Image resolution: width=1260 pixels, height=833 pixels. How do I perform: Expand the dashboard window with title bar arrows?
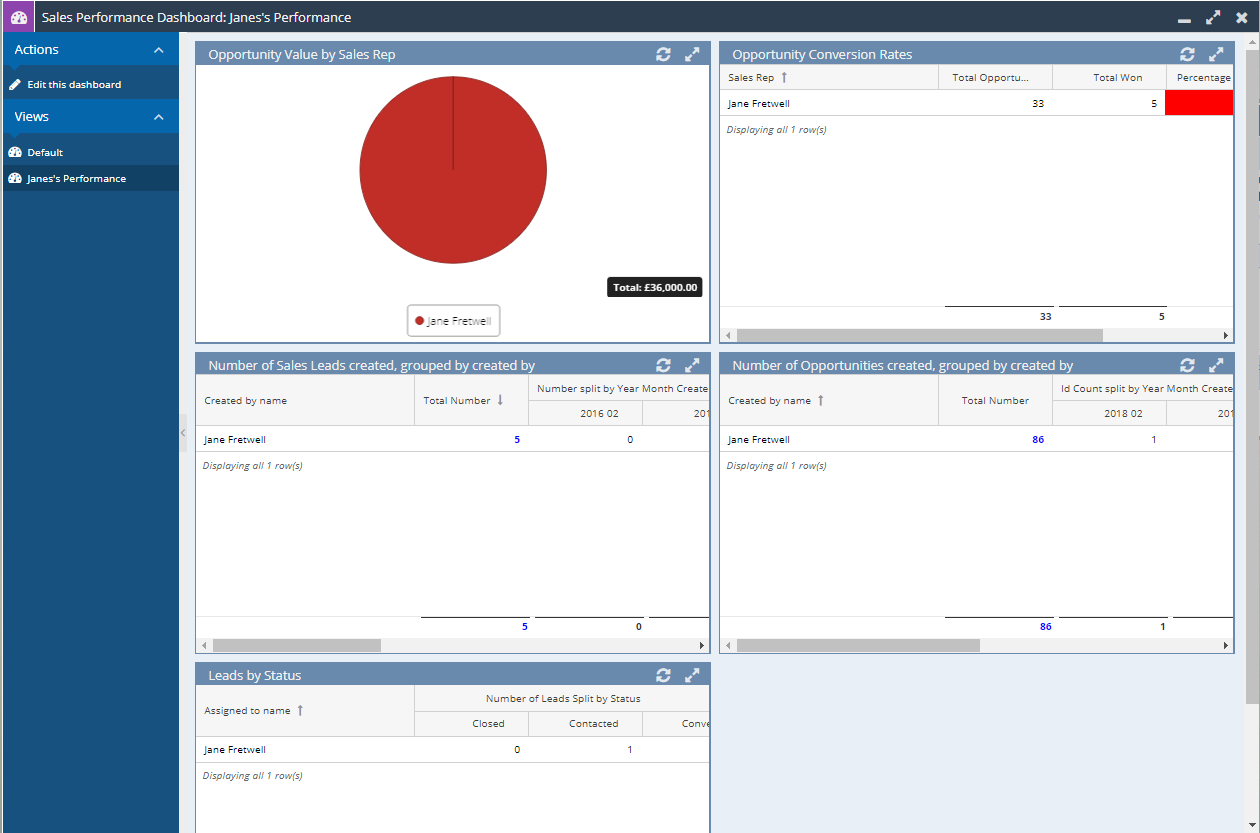pos(1213,17)
